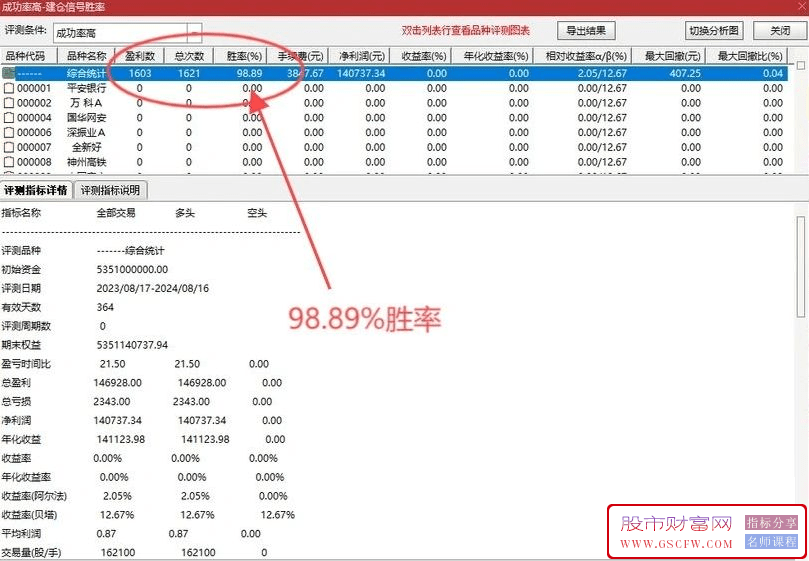Click the 关闭 button
This screenshot has width=809, height=561.
tap(780, 31)
